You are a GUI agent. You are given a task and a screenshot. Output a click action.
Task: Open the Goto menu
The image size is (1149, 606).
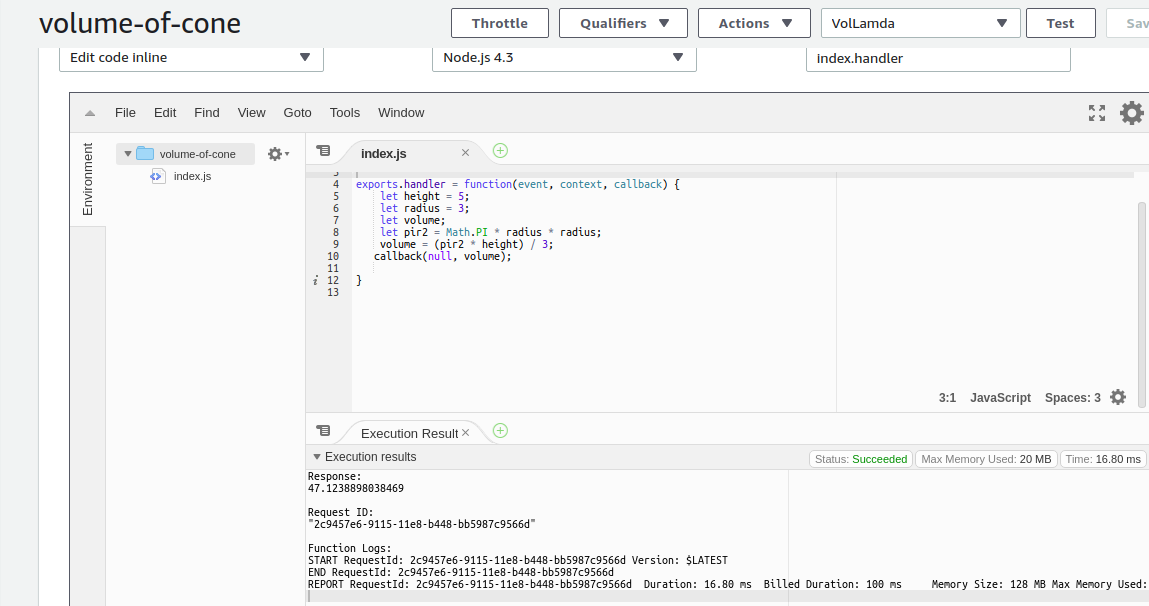(x=297, y=113)
